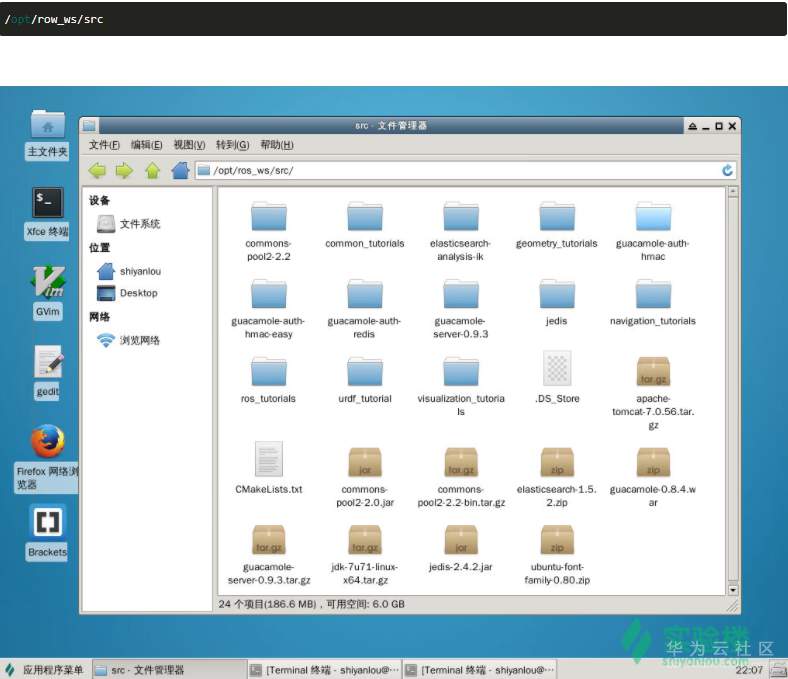Select ubuntu-font-family-0.80.zip archive

[557, 555]
